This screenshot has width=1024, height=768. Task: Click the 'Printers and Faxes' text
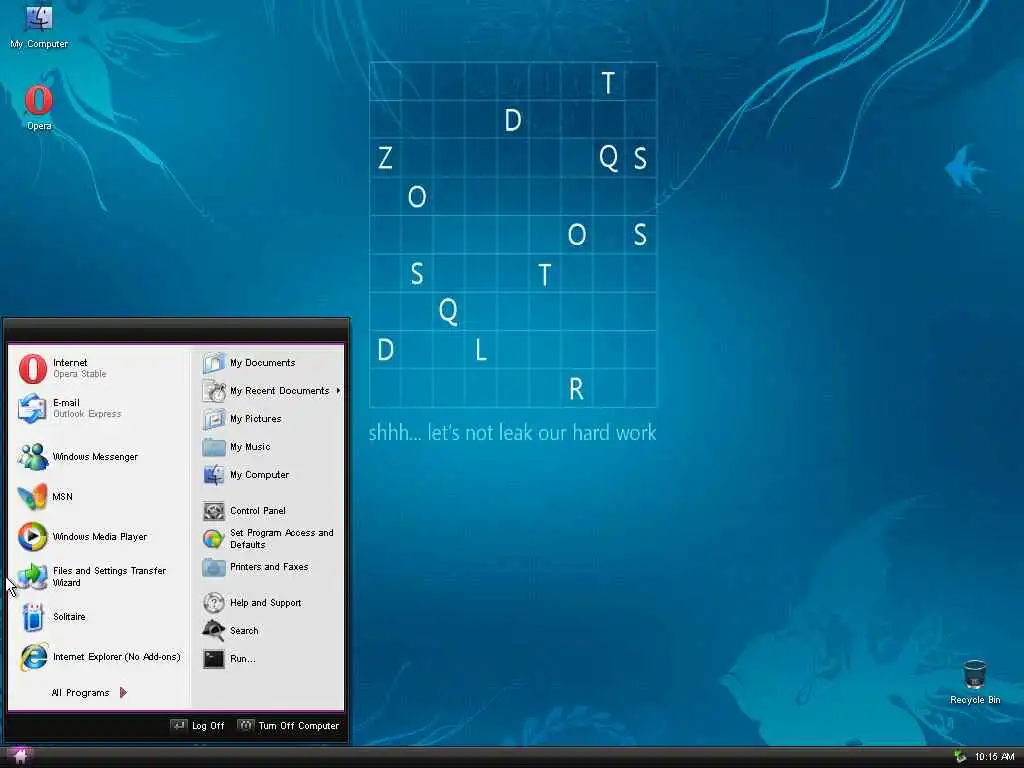[269, 567]
